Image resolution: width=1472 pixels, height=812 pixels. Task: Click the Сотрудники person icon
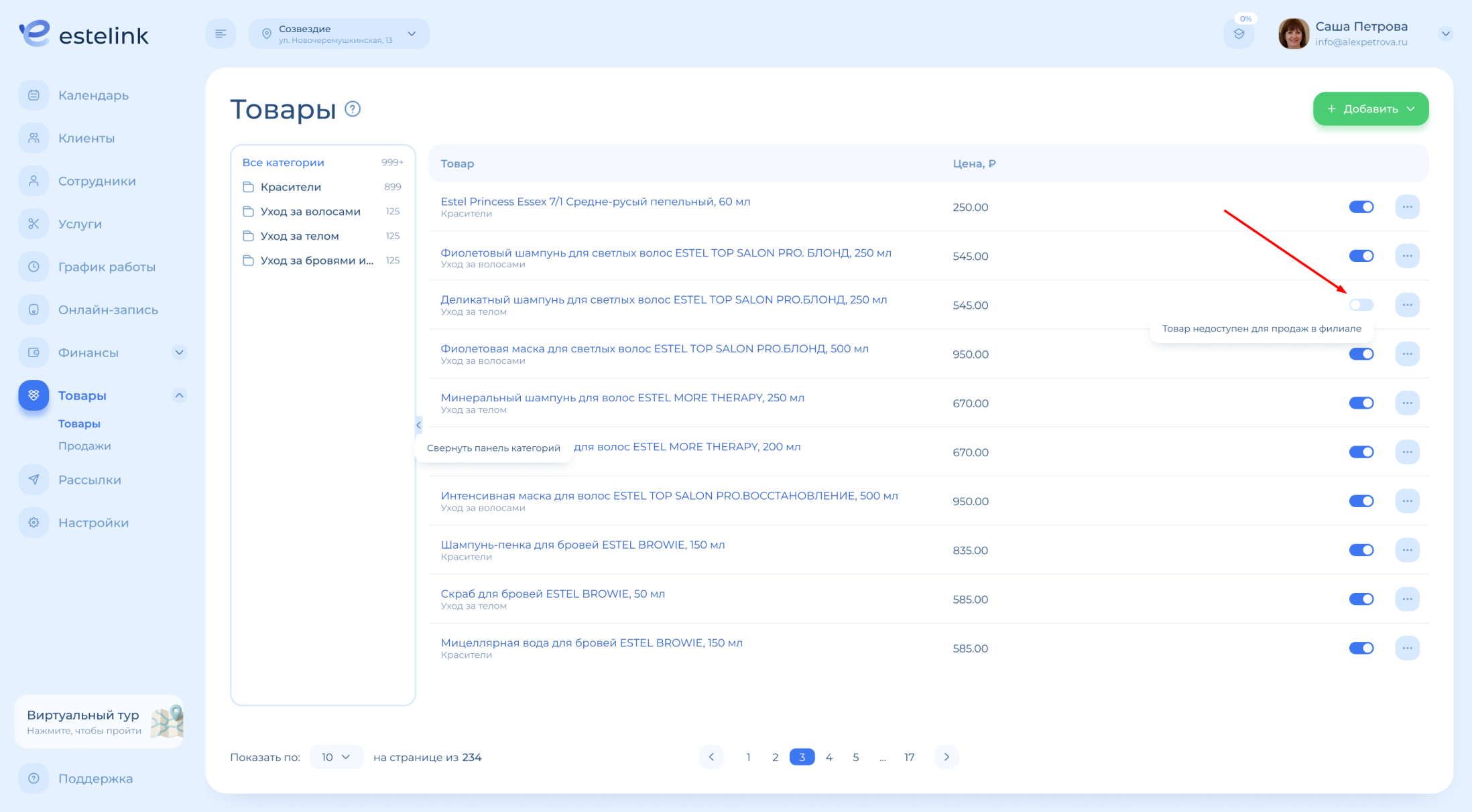(34, 181)
